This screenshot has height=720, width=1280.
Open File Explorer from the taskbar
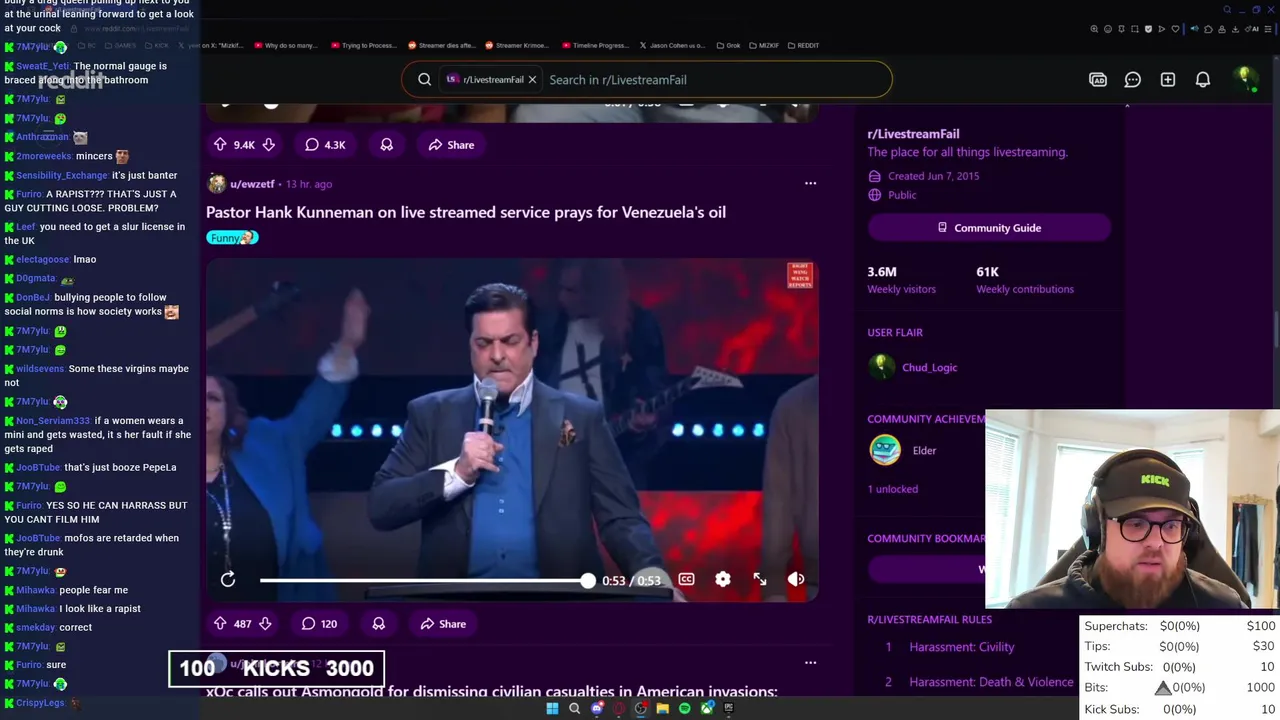click(663, 708)
